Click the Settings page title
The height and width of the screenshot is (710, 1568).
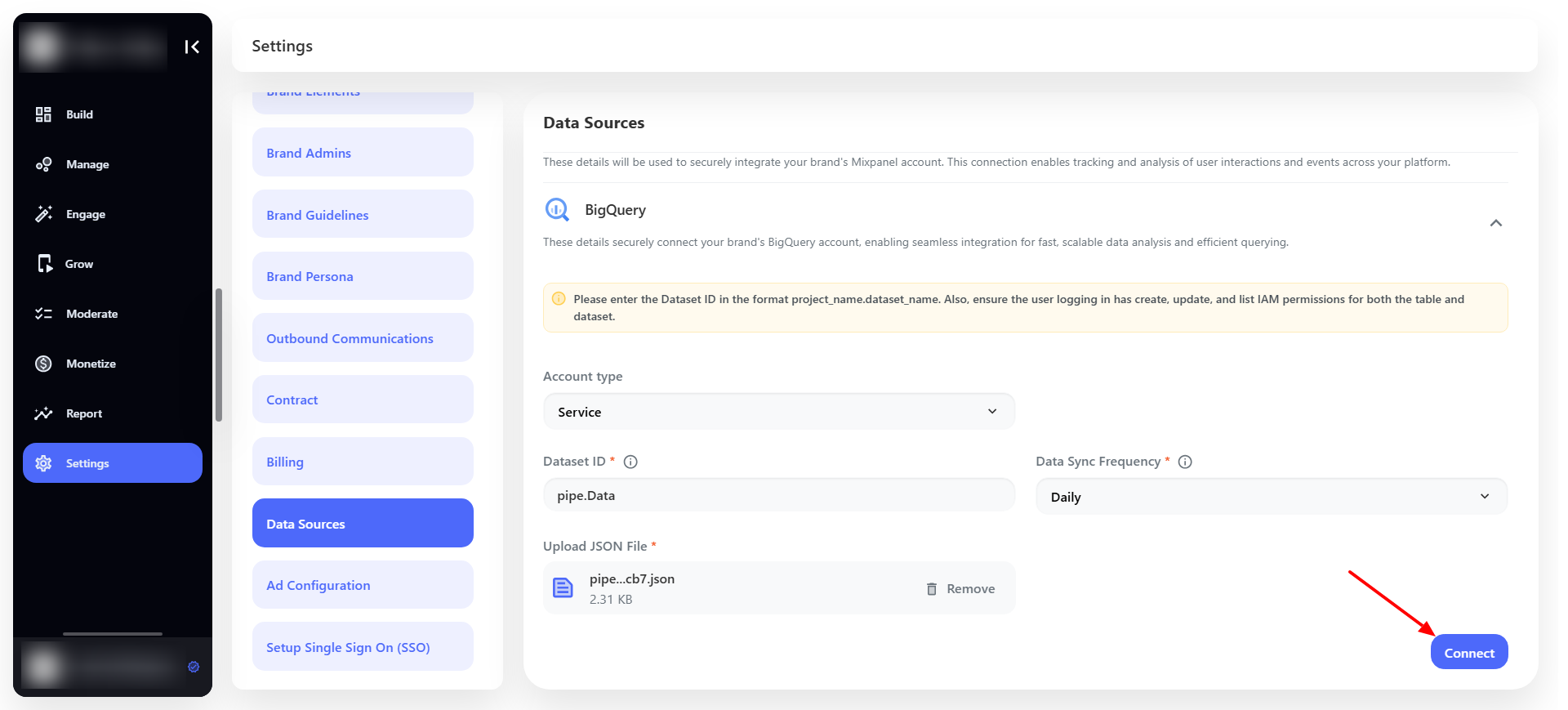tap(282, 47)
